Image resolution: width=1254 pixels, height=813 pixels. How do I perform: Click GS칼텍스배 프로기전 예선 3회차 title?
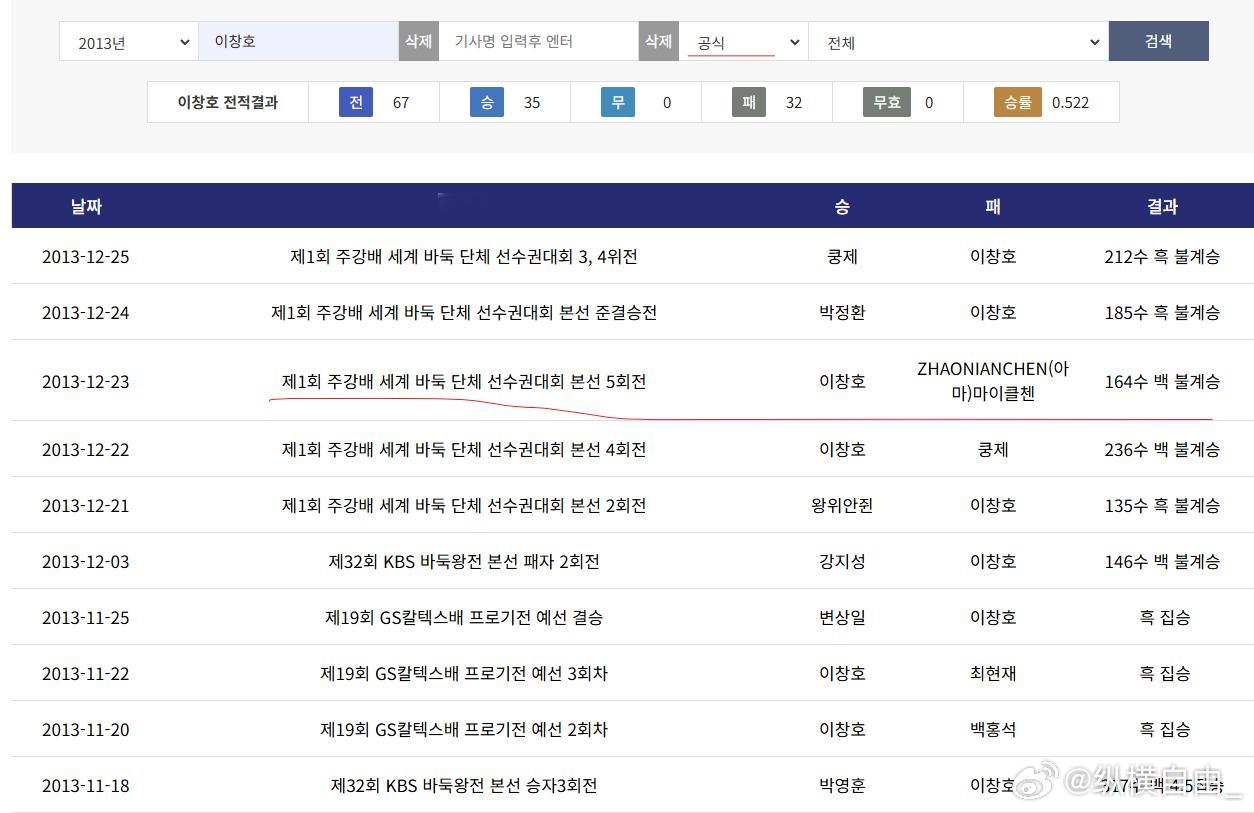(x=464, y=674)
